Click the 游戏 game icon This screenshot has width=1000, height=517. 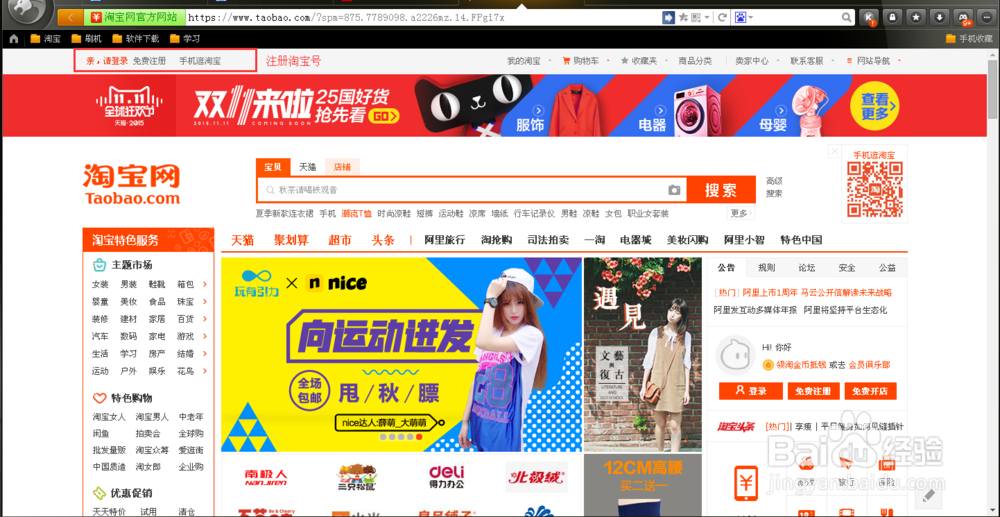click(805, 463)
